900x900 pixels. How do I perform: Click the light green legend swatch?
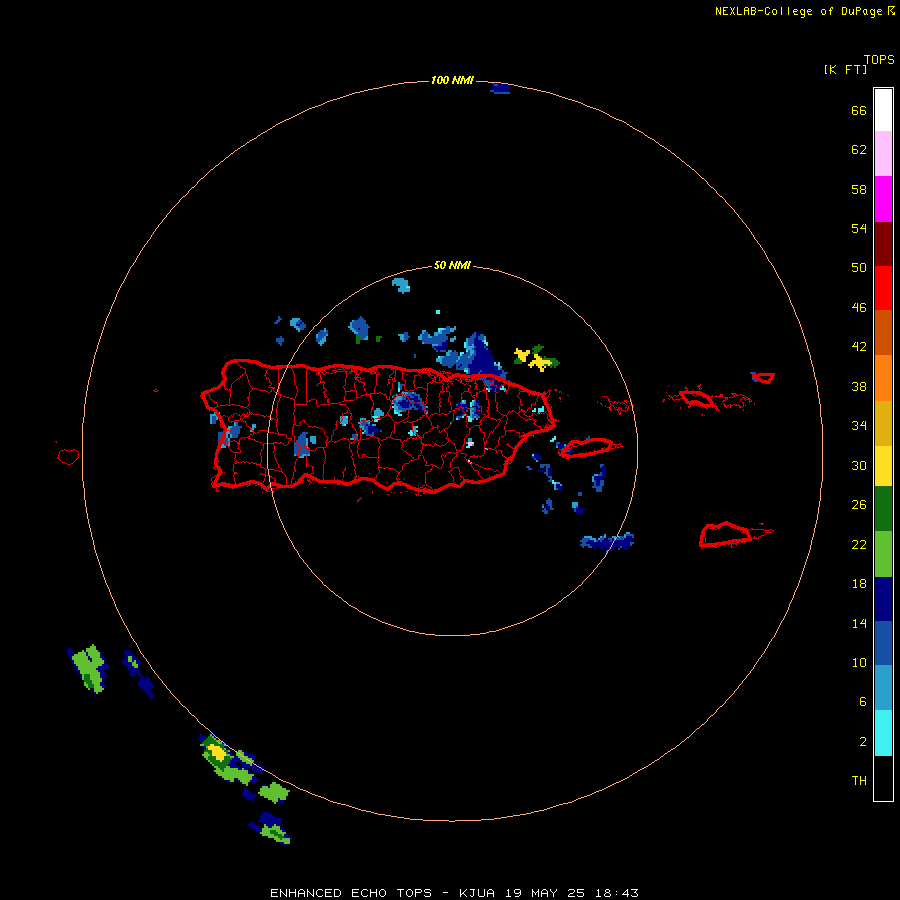point(883,554)
